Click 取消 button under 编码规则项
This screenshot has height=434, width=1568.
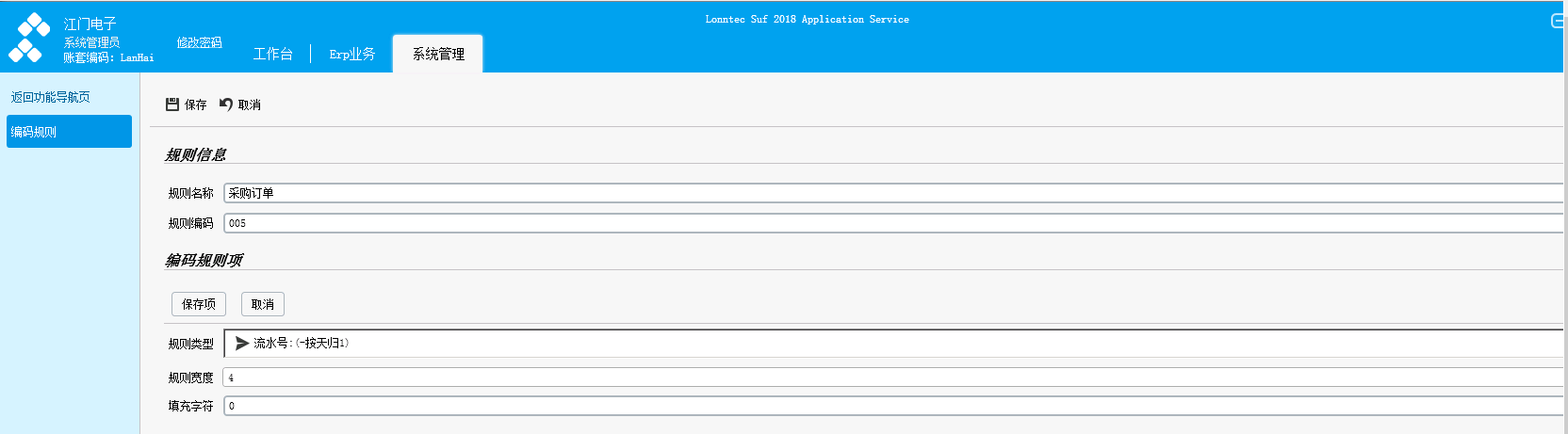pyautogui.click(x=263, y=304)
